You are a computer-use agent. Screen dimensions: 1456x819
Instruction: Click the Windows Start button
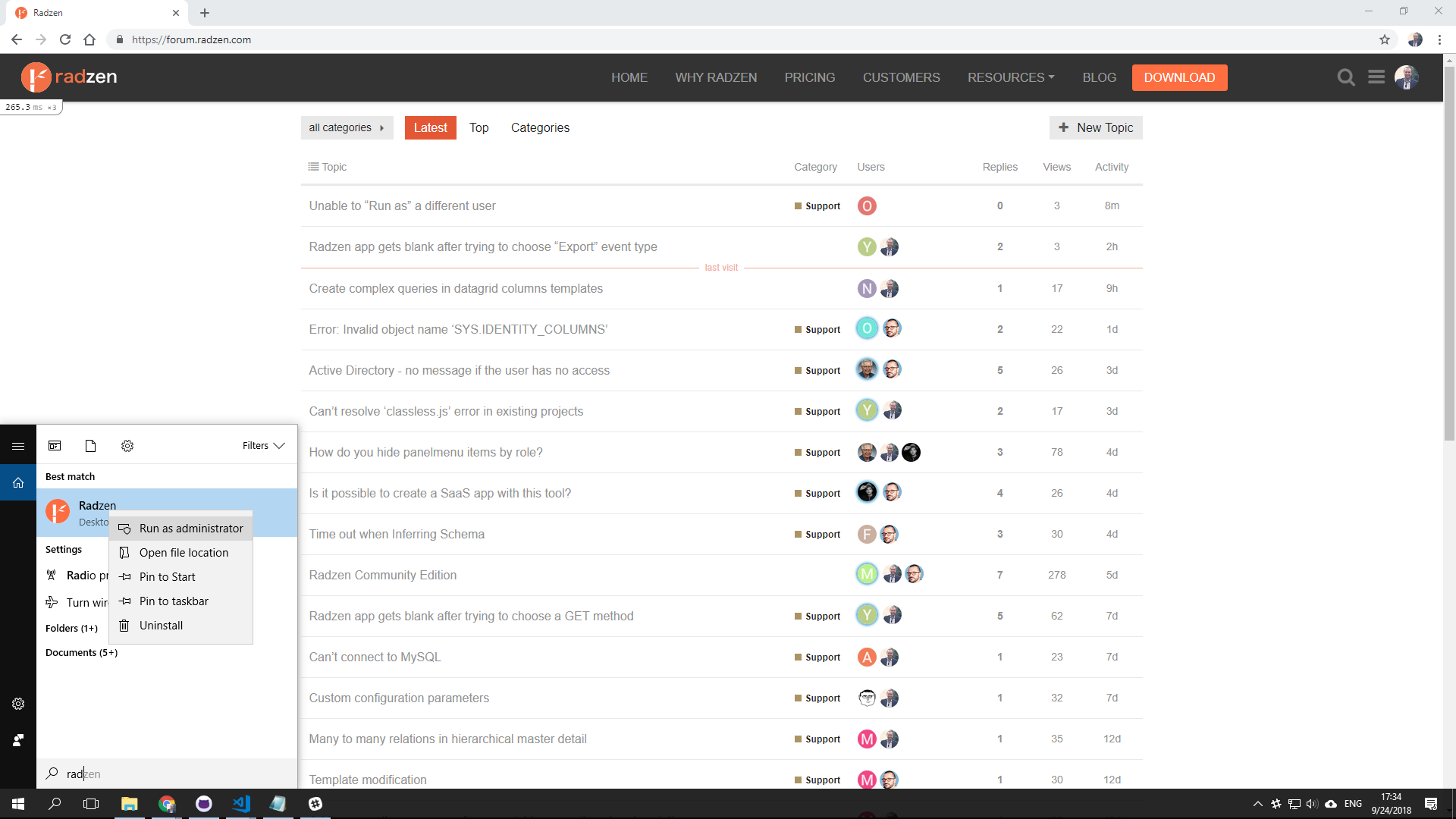click(18, 804)
